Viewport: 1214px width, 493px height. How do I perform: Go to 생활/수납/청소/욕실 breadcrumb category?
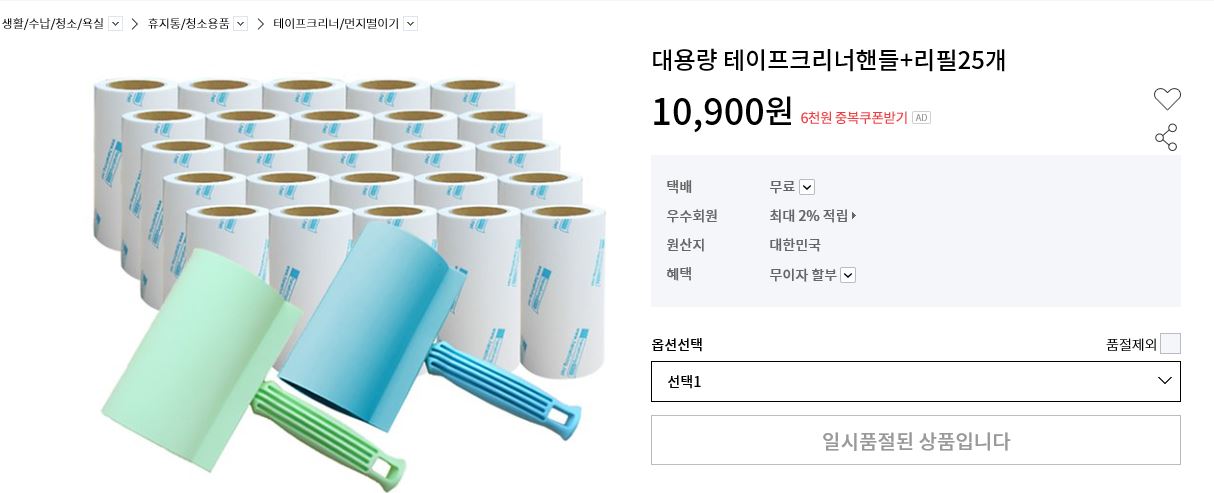[x=53, y=23]
